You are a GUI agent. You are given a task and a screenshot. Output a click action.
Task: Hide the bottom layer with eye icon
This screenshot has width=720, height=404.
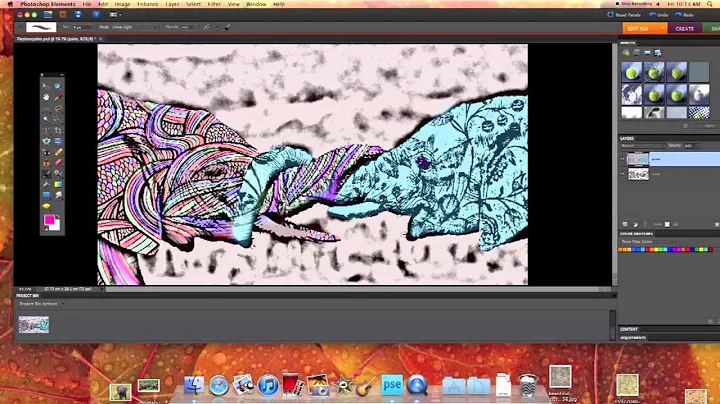click(623, 174)
